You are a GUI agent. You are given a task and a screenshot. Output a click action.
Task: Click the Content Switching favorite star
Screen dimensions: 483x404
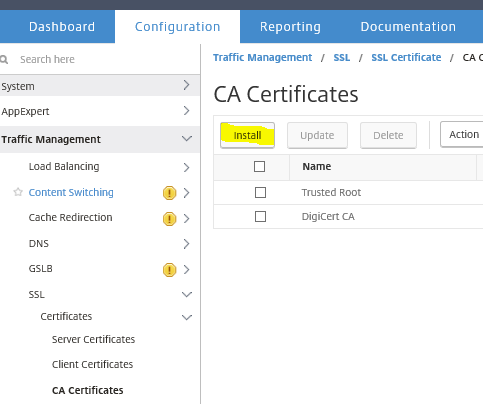click(18, 192)
